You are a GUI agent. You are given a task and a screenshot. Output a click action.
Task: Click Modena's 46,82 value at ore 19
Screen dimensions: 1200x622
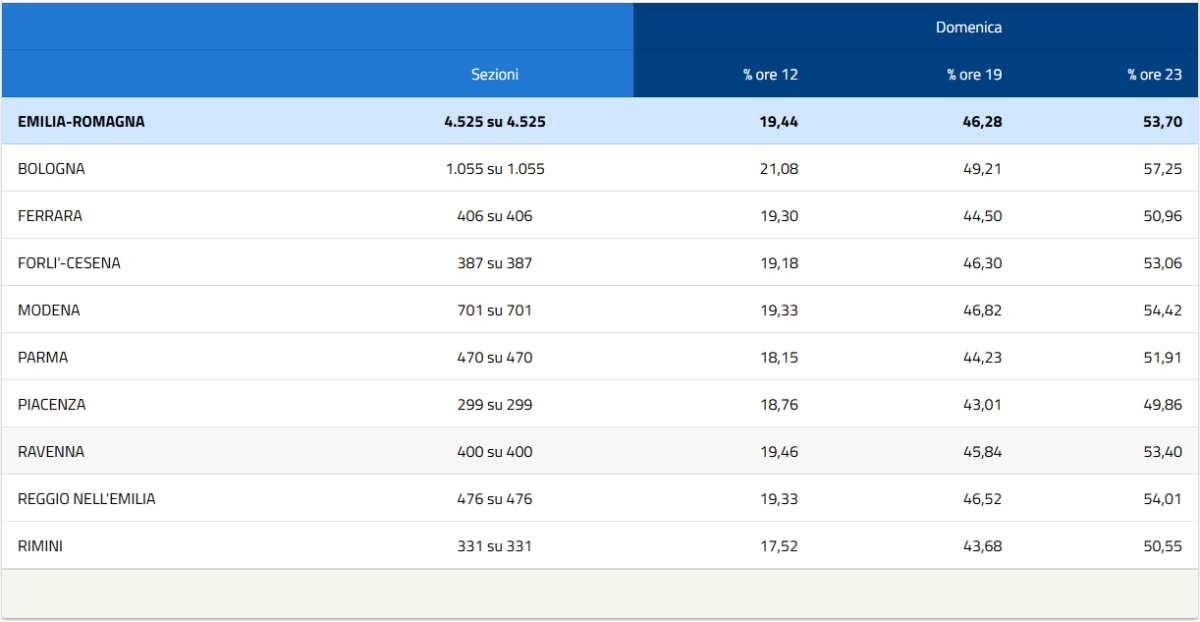[982, 310]
